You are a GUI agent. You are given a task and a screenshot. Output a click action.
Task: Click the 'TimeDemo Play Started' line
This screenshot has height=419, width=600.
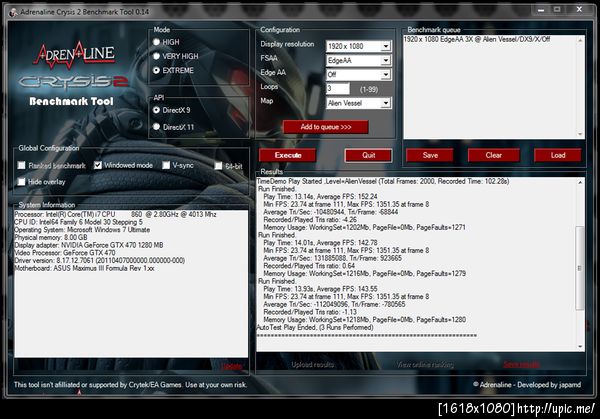click(x=383, y=181)
